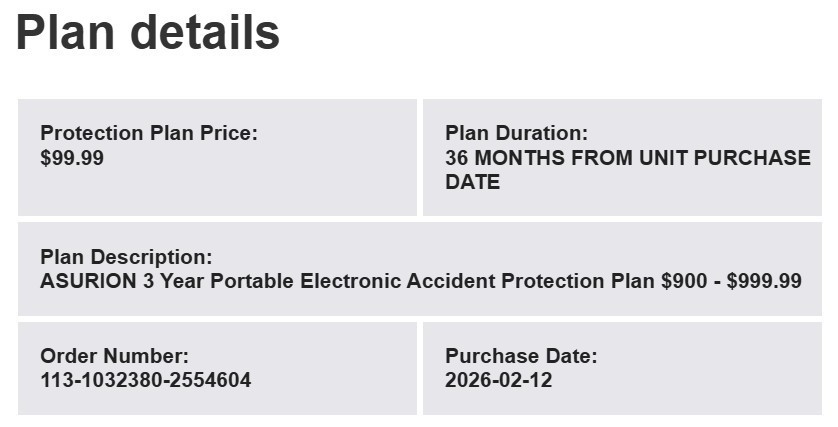Click the Plan Description label
The image size is (838, 427).
point(126,257)
